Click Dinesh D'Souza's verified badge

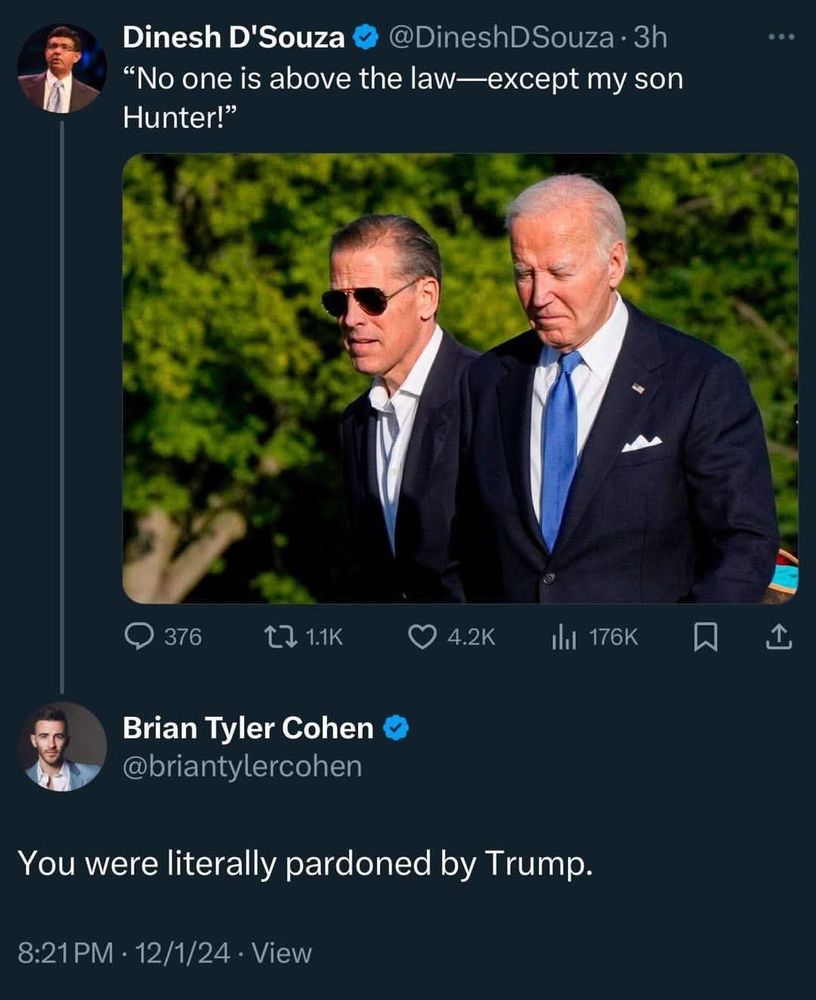366,39
